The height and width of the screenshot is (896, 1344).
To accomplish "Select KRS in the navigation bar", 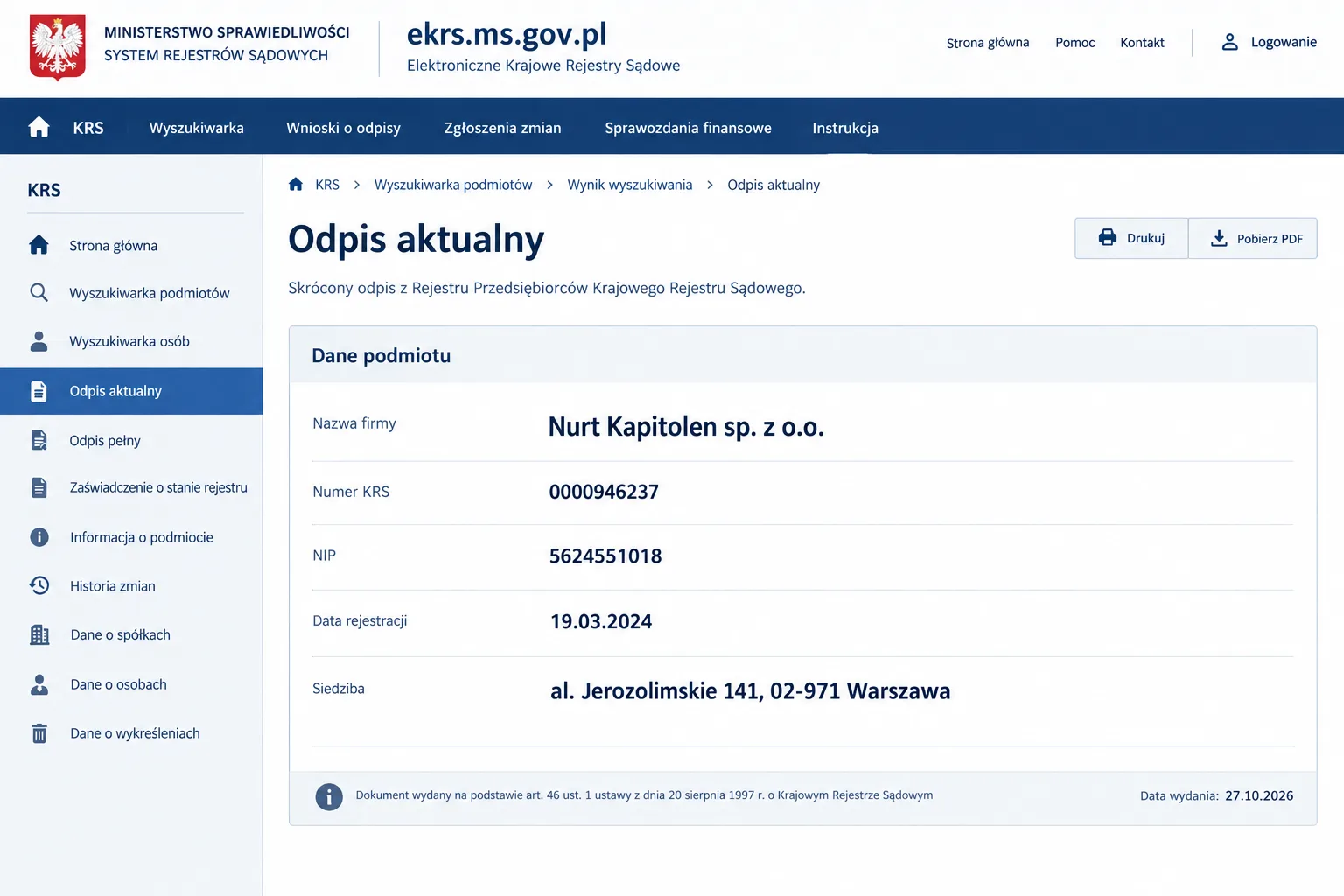I will (x=88, y=128).
